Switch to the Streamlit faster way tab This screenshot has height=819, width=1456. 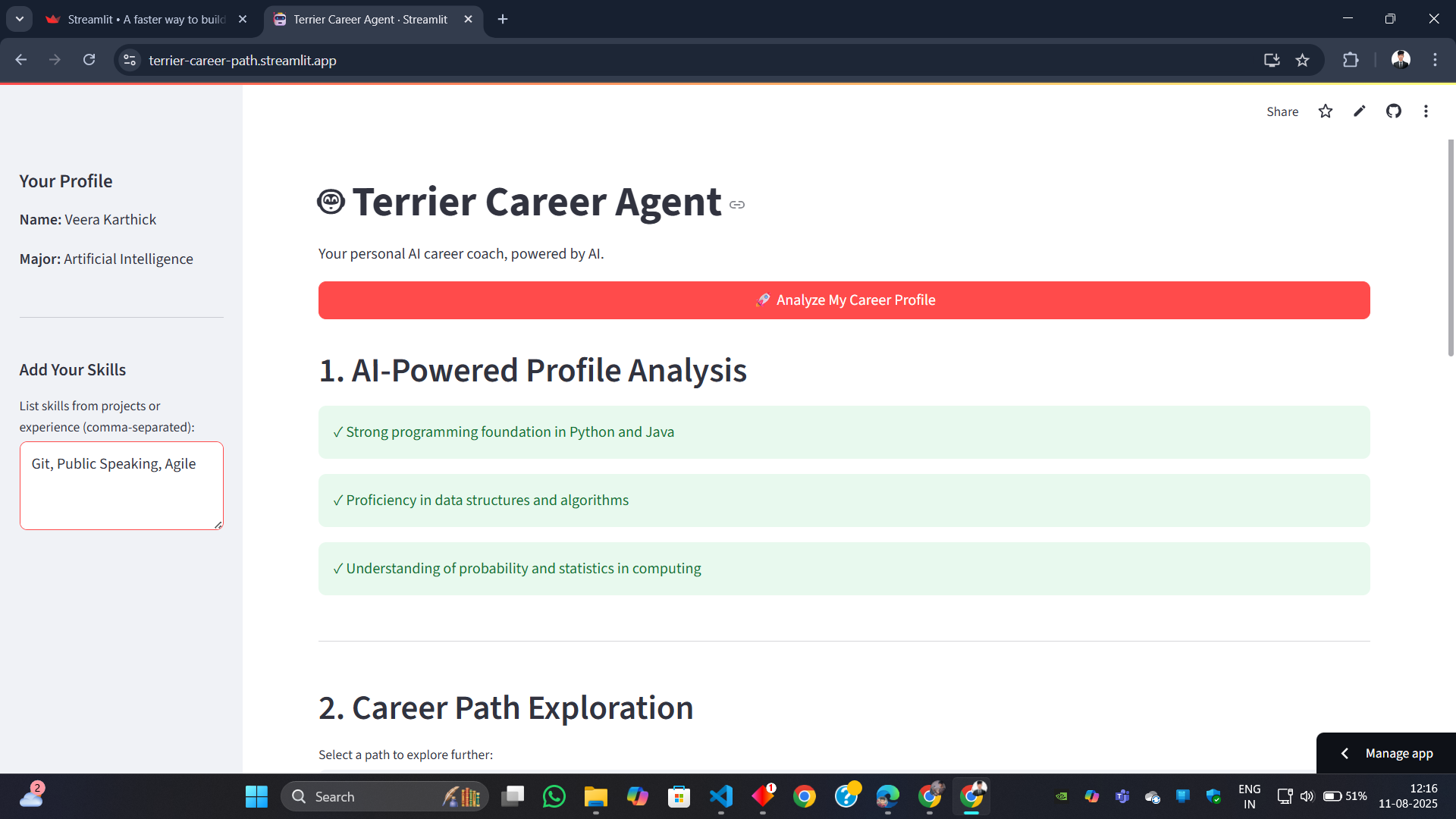(x=146, y=20)
